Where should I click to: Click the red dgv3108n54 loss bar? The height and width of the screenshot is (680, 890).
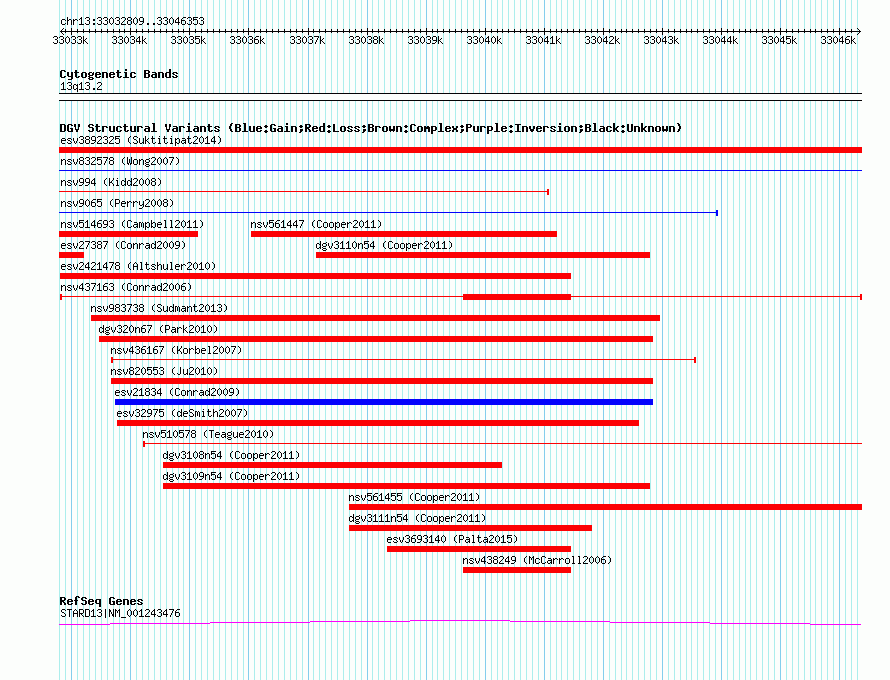coord(332,465)
